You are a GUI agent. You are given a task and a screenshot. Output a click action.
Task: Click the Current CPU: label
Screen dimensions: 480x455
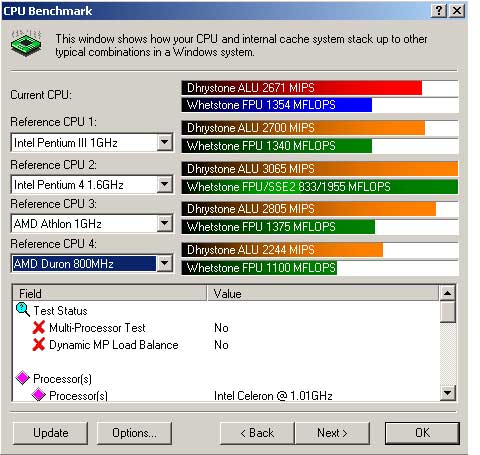[x=41, y=95]
